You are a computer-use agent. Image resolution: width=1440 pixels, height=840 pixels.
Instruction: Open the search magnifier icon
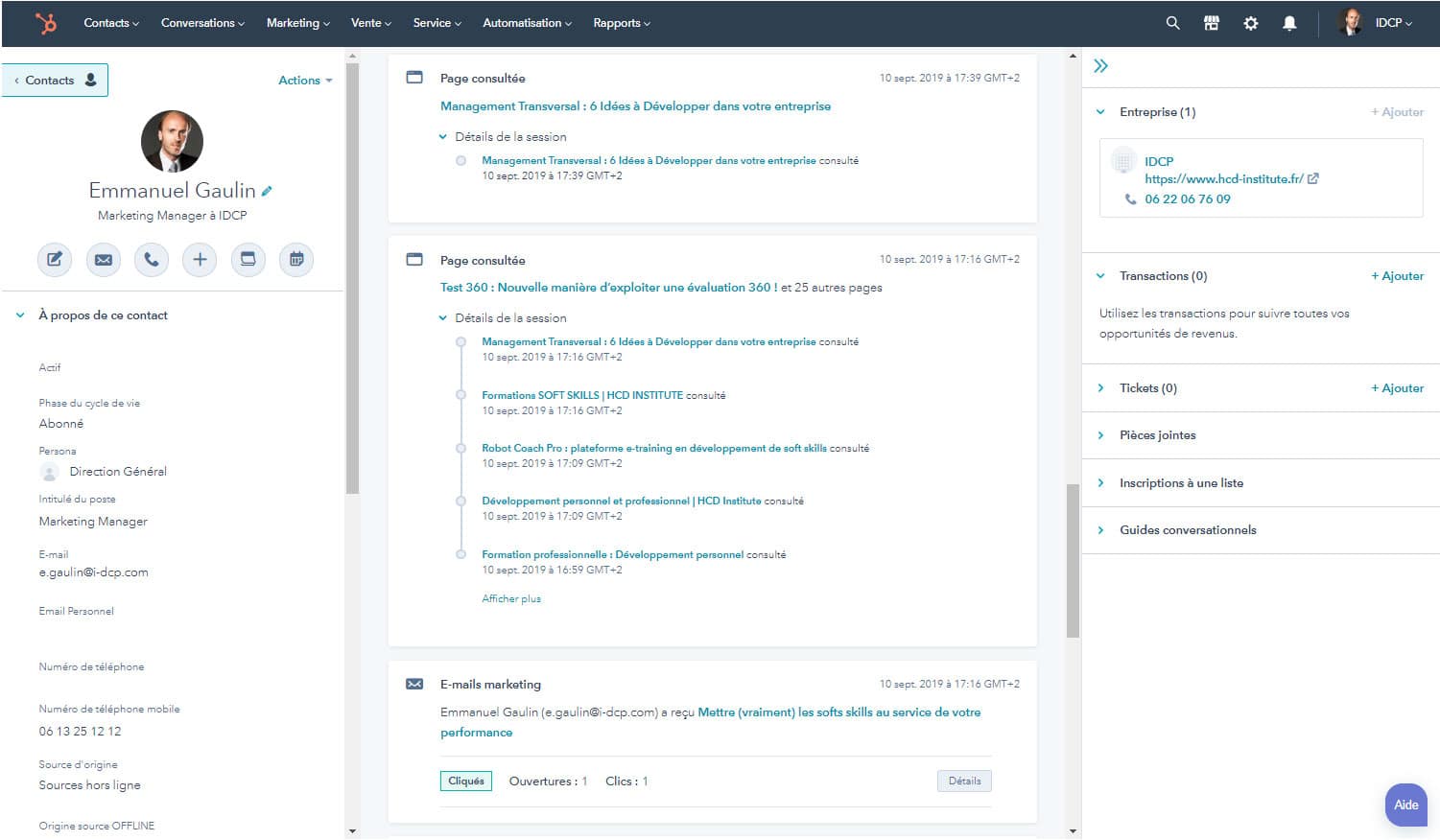(x=1172, y=23)
